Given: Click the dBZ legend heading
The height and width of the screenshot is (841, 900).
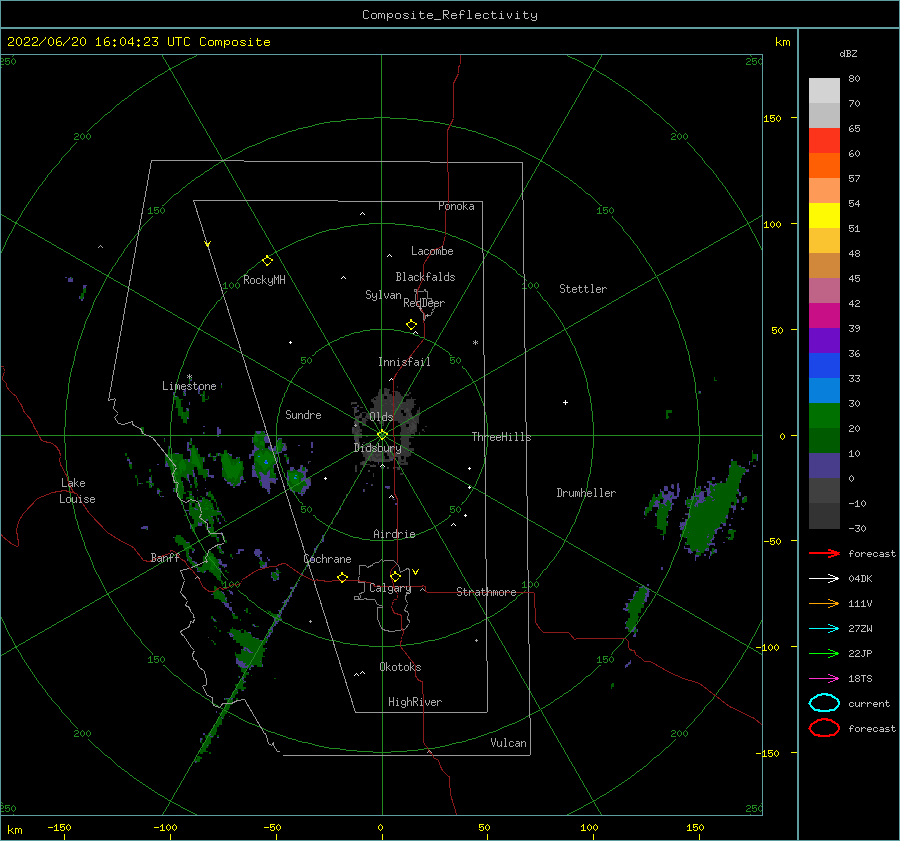Looking at the screenshot, I should point(848,53).
